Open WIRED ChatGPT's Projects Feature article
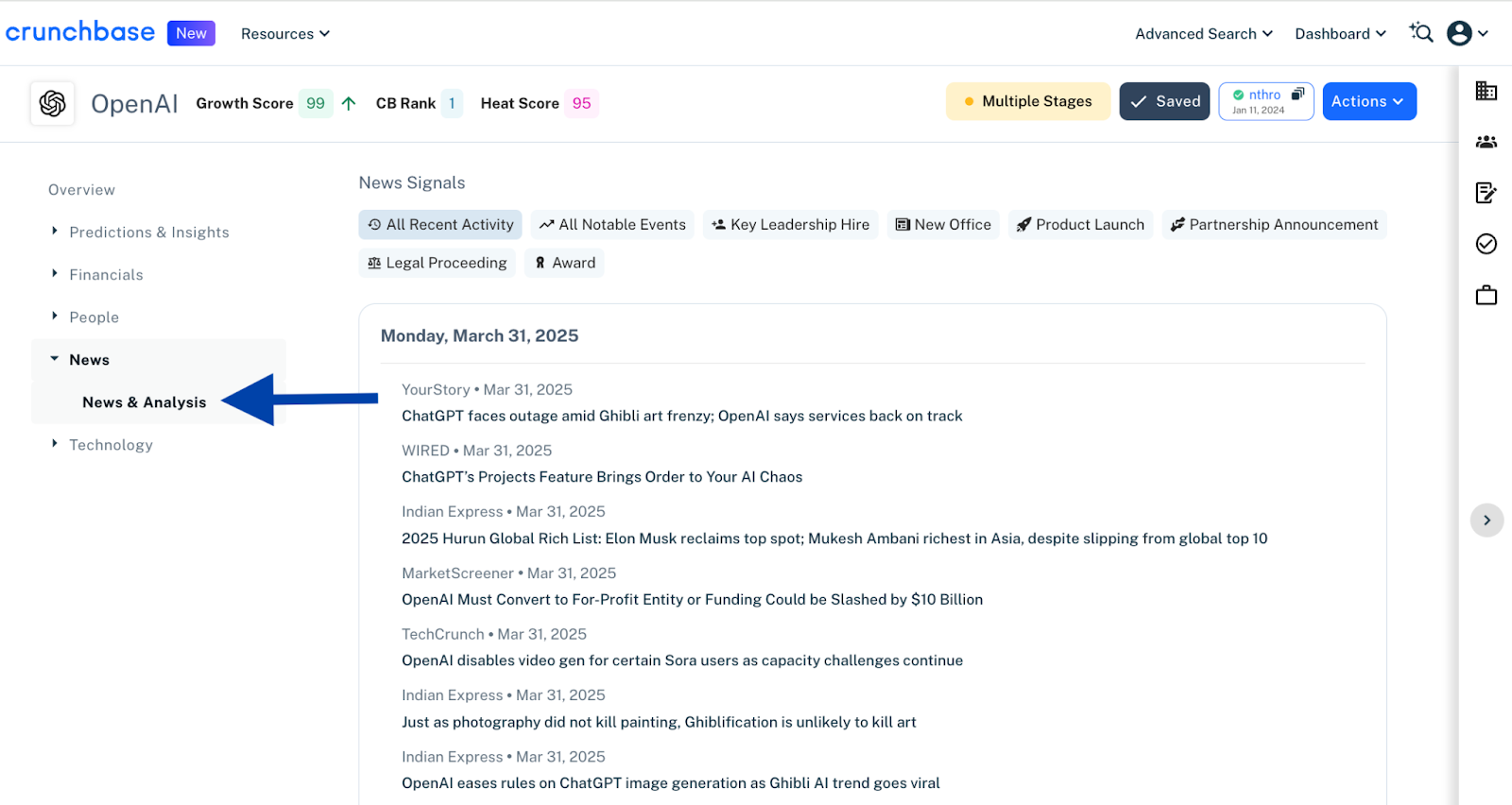 [x=602, y=477]
